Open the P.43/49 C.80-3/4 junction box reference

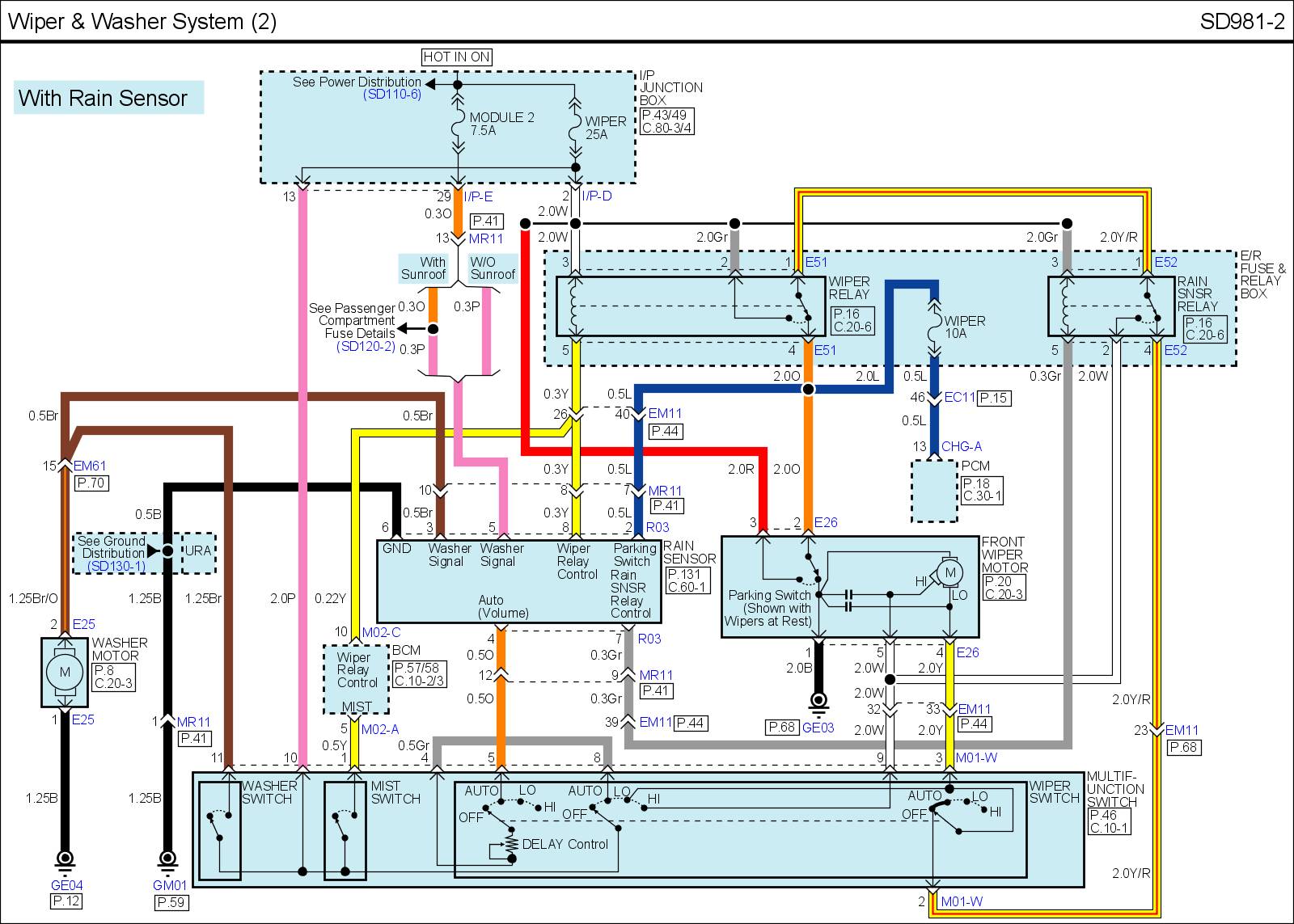coord(667,121)
